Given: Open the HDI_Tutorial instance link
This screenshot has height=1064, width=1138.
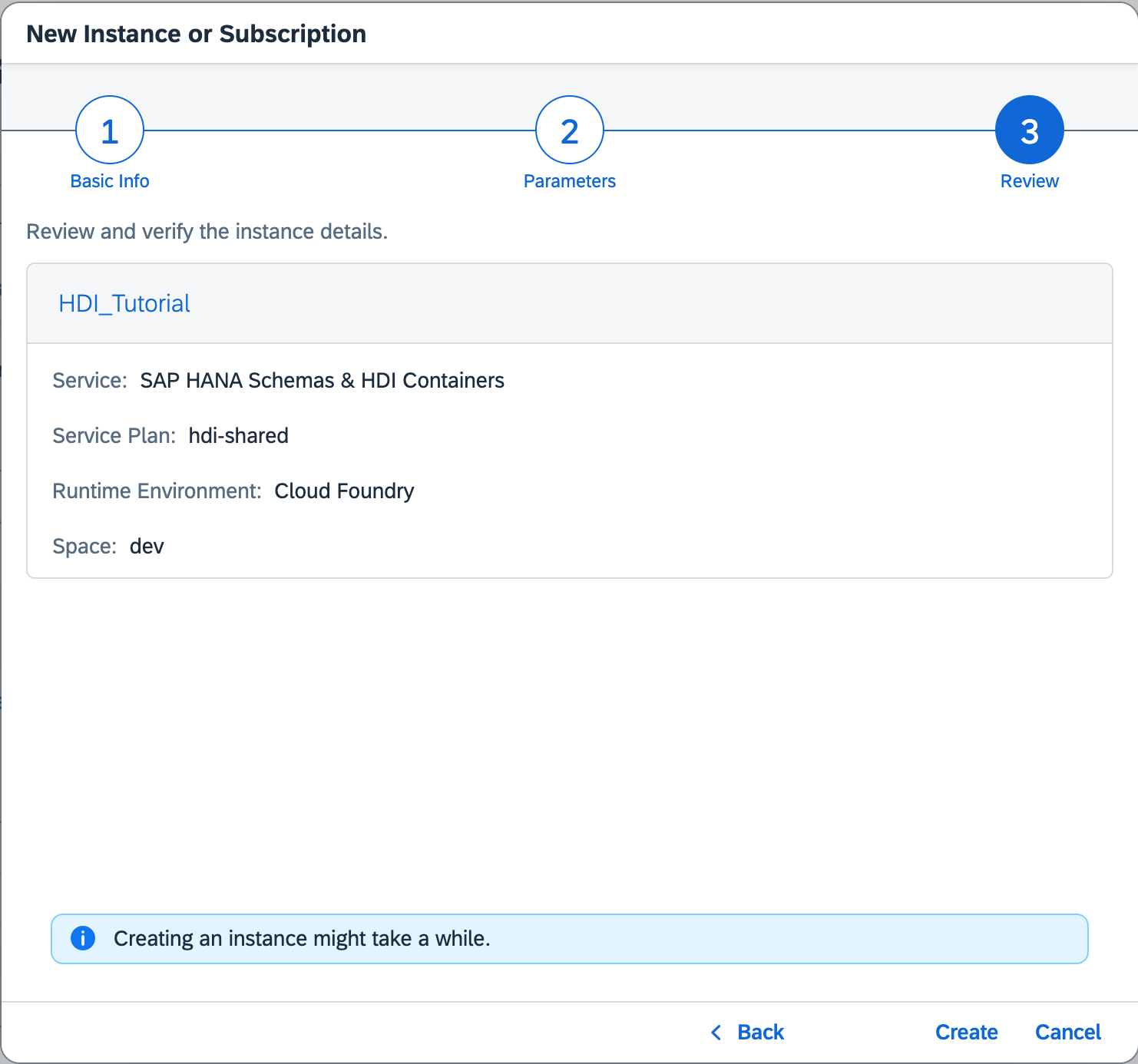Looking at the screenshot, I should [x=124, y=304].
